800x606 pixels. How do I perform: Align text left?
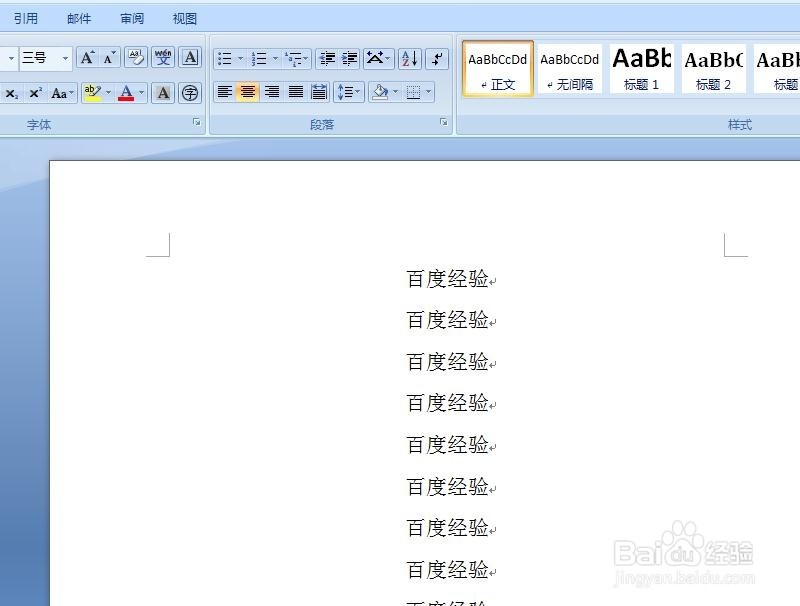coord(224,92)
